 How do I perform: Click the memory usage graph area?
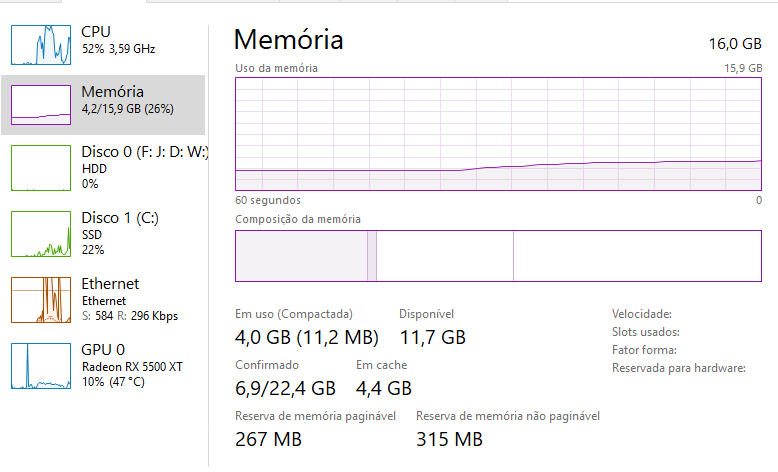(498, 134)
